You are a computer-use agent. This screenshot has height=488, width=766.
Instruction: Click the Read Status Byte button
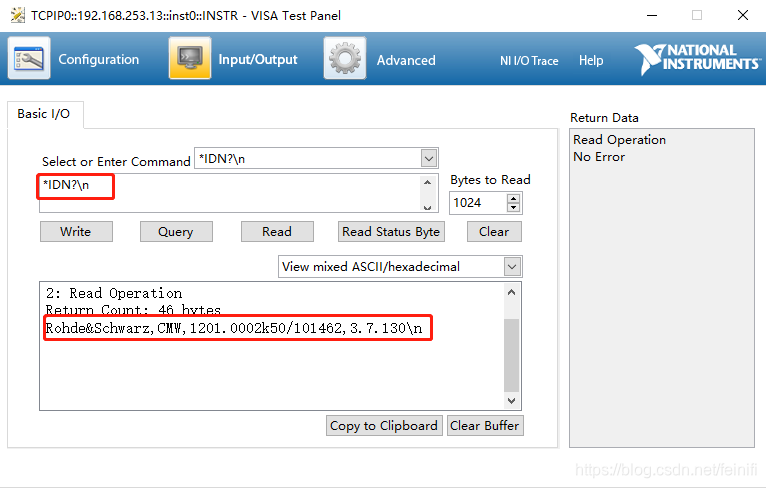(391, 232)
